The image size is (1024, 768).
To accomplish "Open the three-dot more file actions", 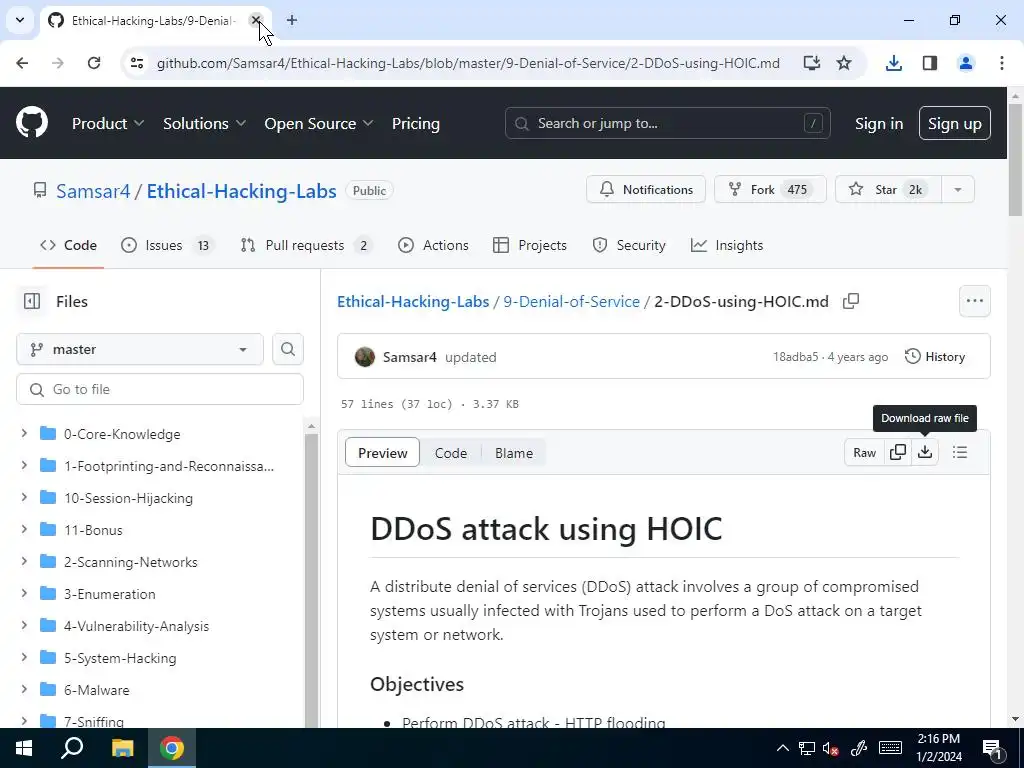I will [974, 301].
